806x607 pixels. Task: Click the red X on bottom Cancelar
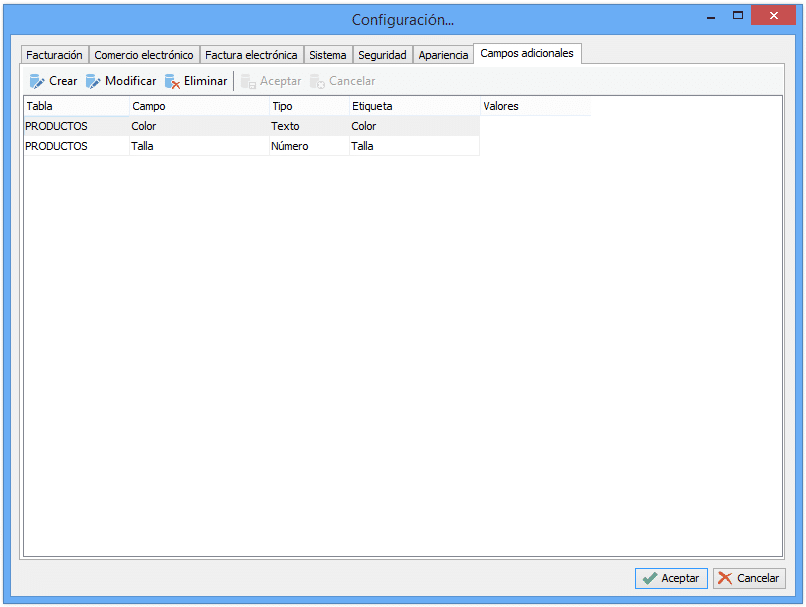[x=725, y=578]
